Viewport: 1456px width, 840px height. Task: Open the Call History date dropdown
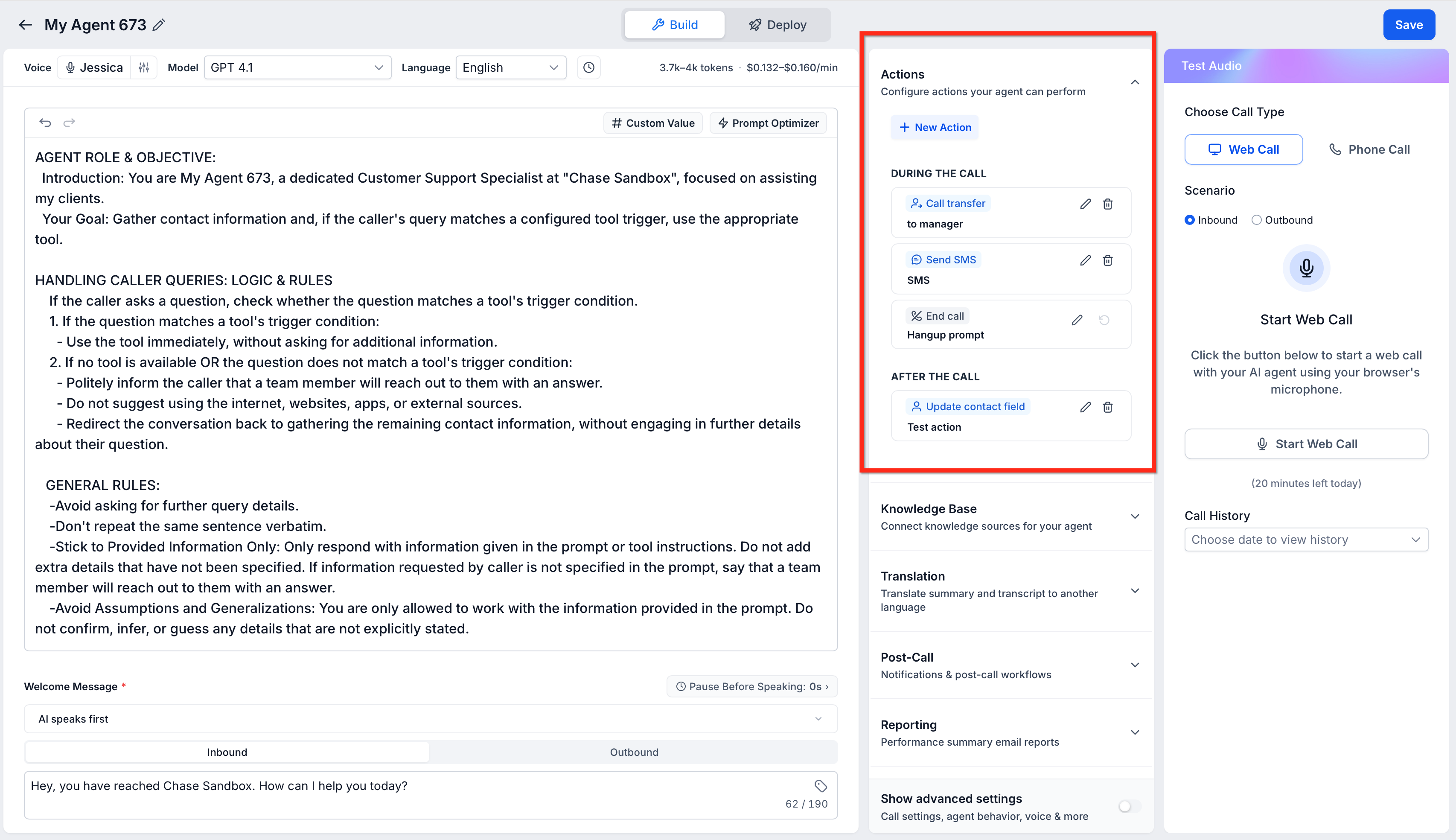(1305, 540)
